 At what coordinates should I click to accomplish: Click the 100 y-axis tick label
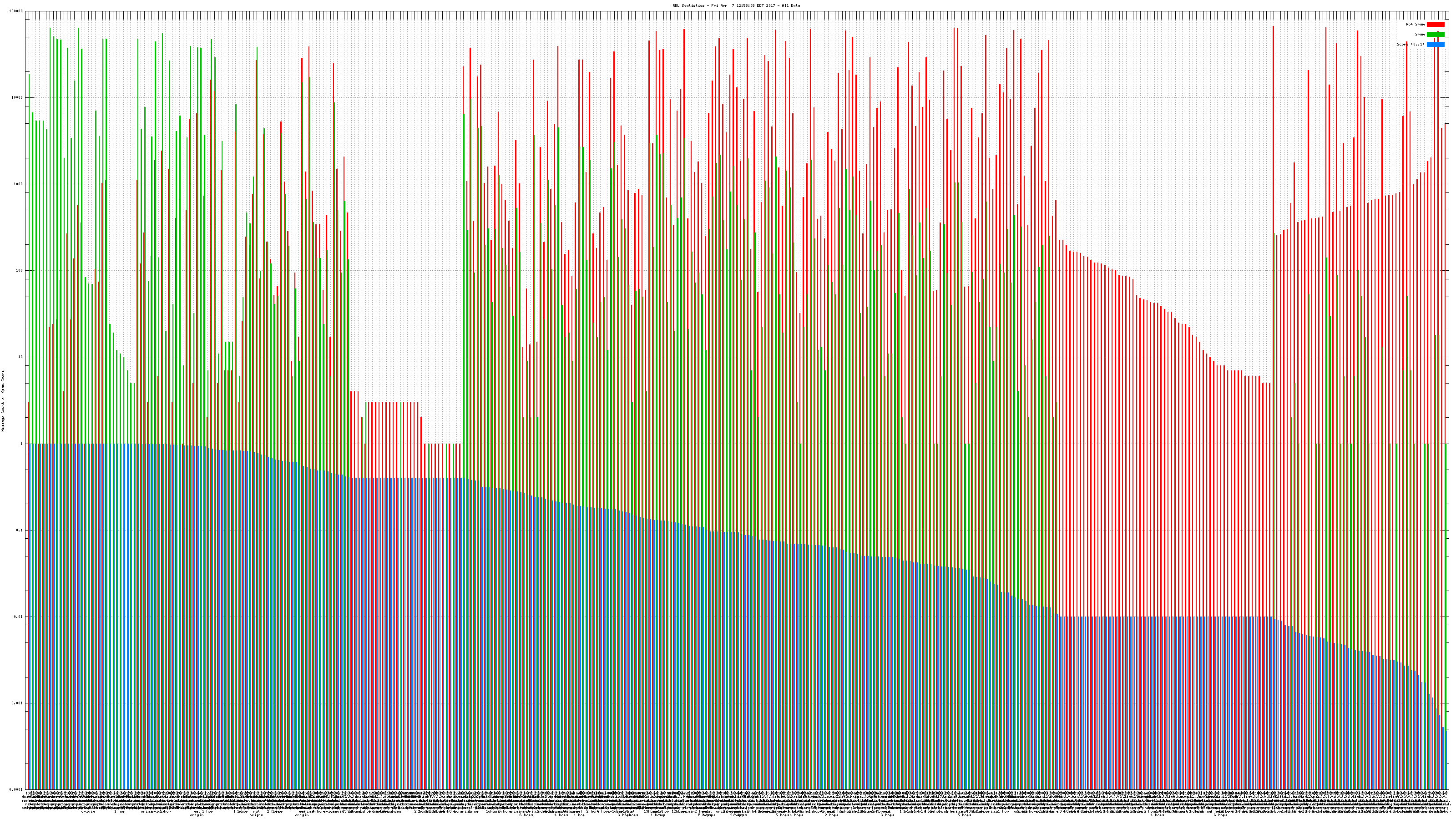pos(20,271)
